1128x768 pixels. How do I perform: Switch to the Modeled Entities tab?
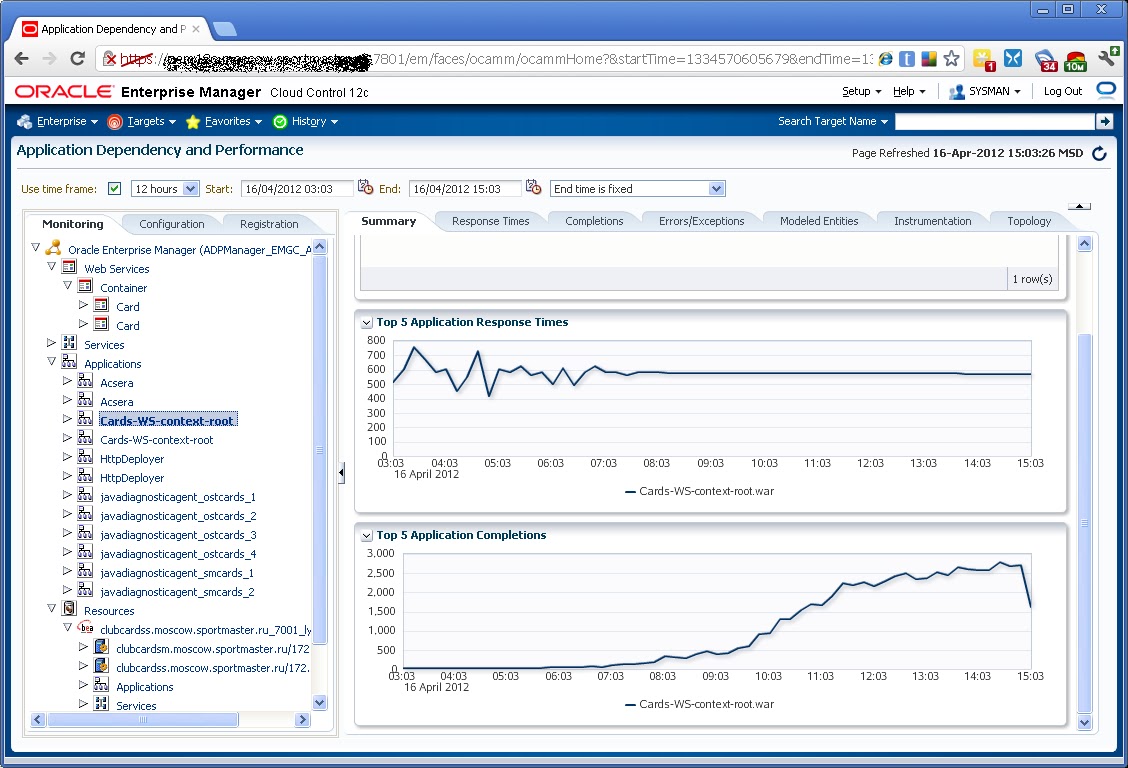click(819, 221)
